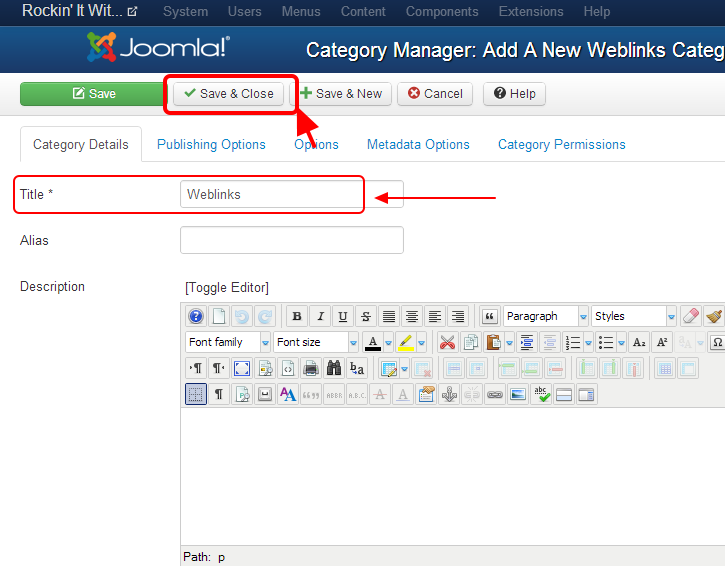This screenshot has height=566, width=725.
Task: Open the editor help icon with blue question mark
Action: (x=196, y=316)
